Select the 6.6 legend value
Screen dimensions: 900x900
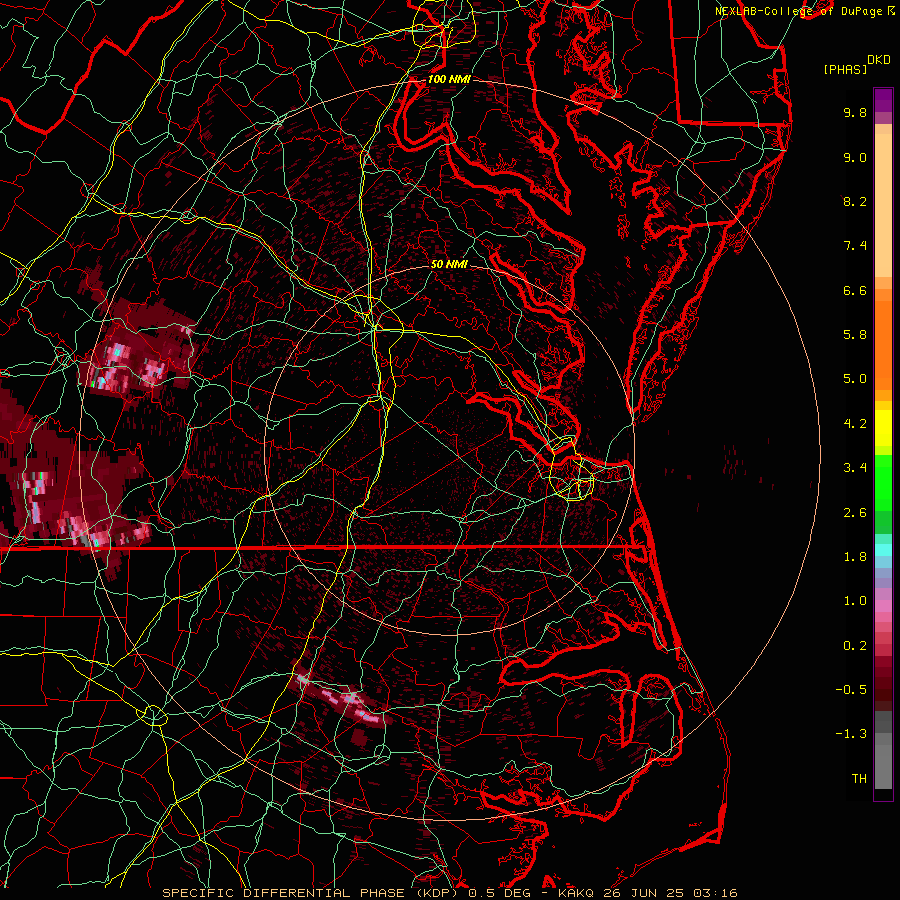click(855, 290)
